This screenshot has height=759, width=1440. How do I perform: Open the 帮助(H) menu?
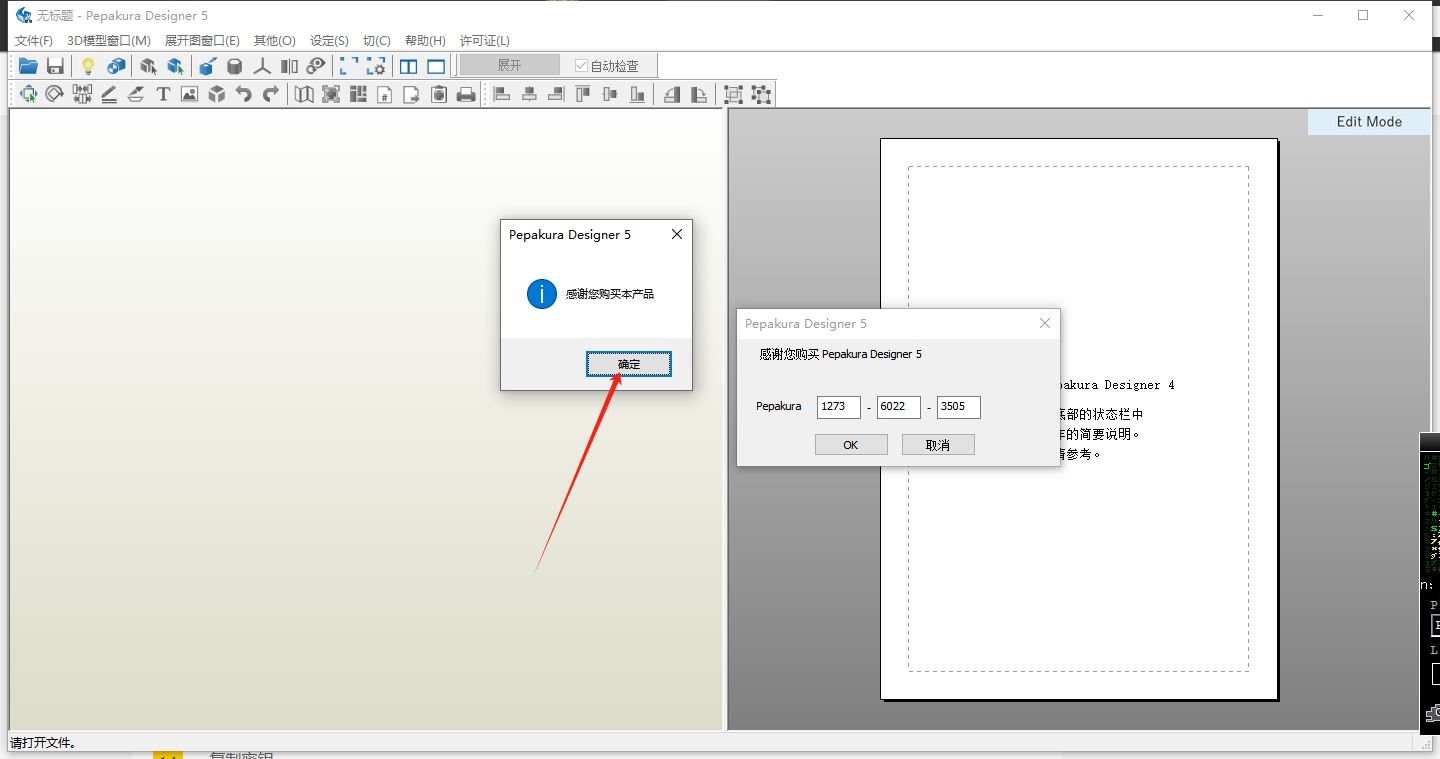click(425, 41)
